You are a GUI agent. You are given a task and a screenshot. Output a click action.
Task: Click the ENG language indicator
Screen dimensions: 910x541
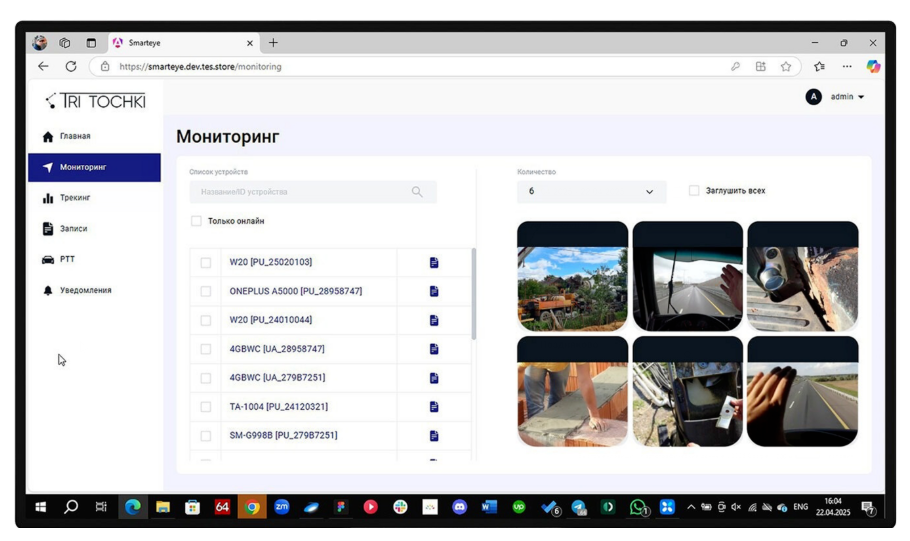pos(801,507)
